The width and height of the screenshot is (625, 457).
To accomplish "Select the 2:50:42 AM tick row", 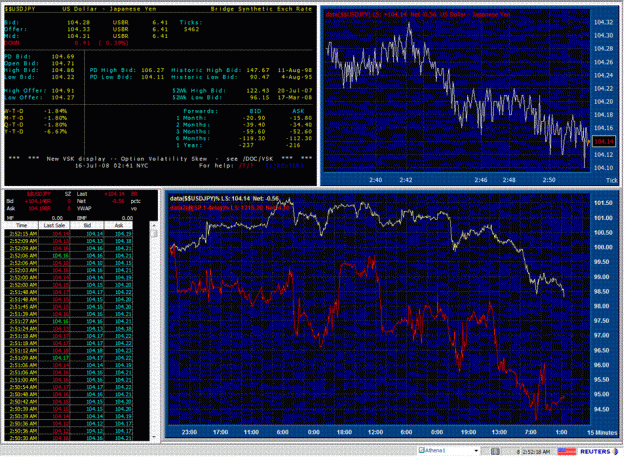I will pyautogui.click(x=69, y=402).
